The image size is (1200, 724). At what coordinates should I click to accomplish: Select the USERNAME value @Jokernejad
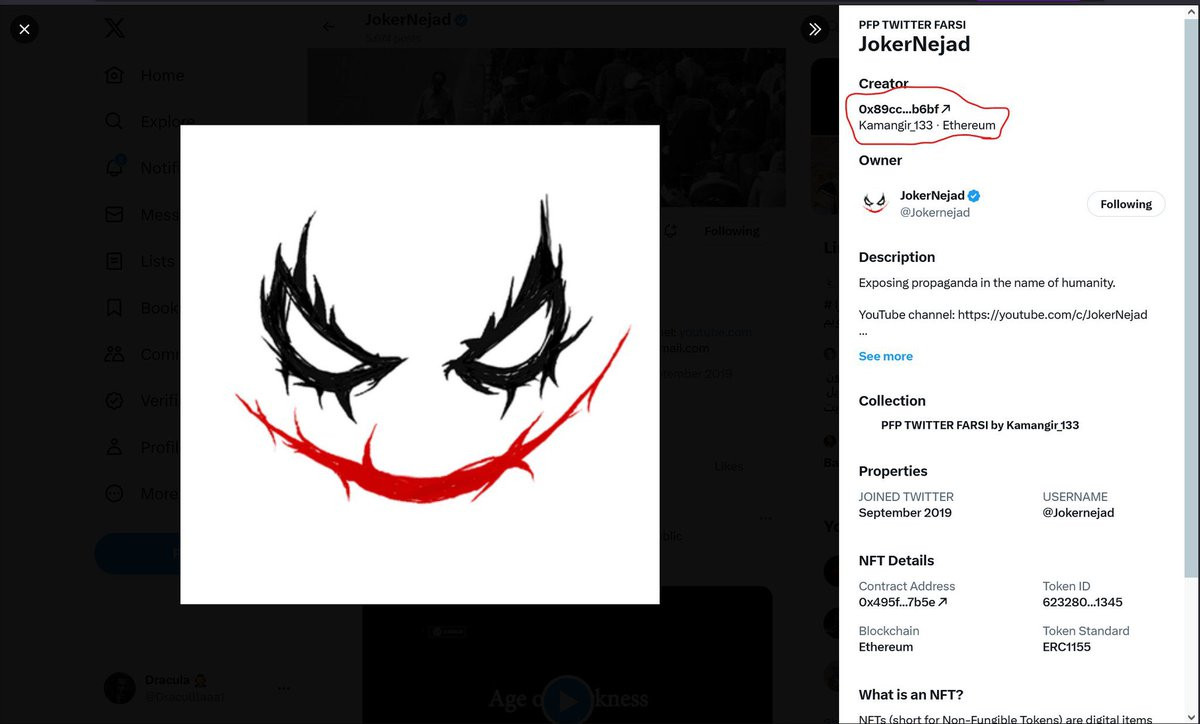[x=1078, y=513]
